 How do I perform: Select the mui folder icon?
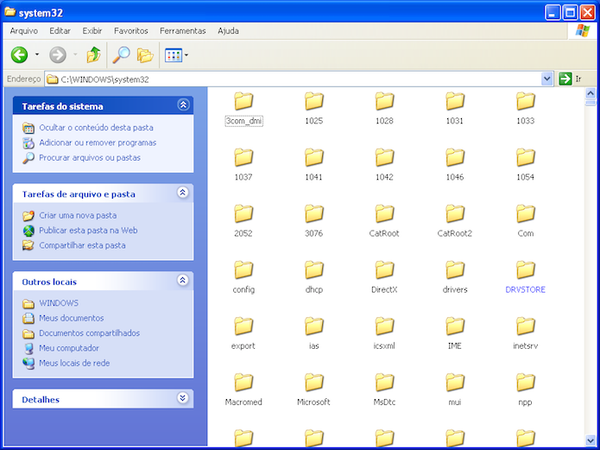click(455, 382)
